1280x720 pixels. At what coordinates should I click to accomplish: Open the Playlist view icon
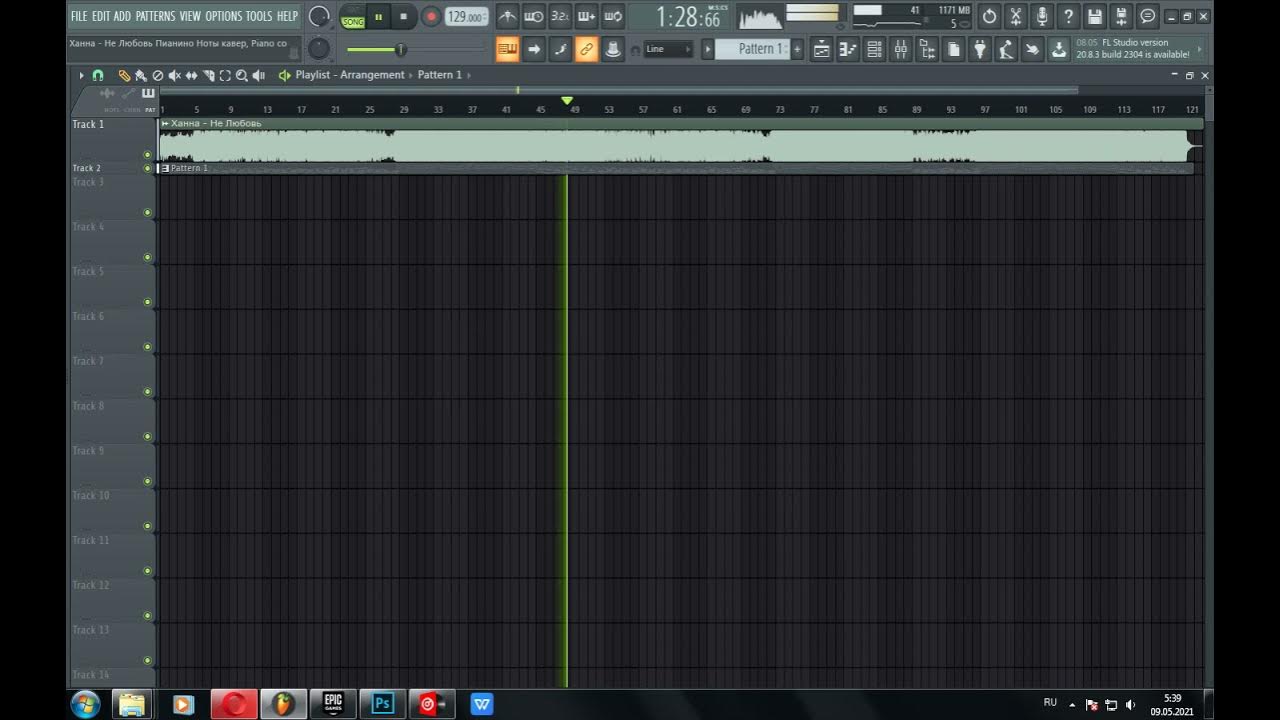pos(822,49)
